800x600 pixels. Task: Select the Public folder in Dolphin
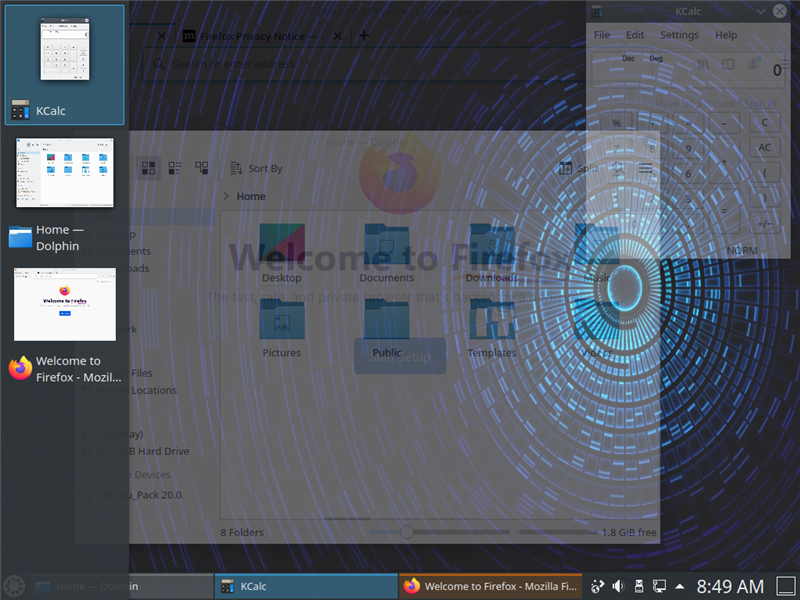point(386,328)
